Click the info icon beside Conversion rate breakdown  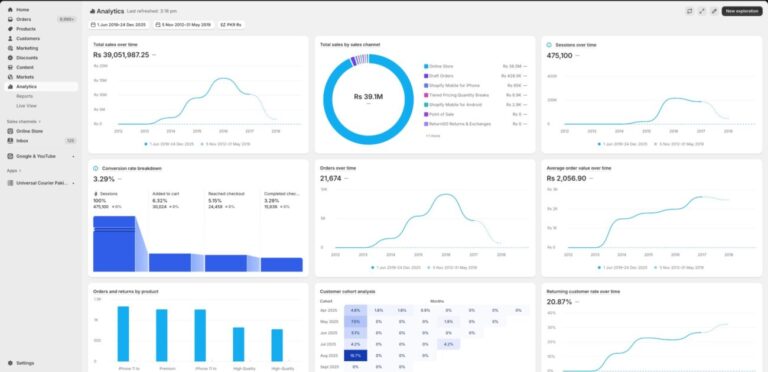(96, 168)
